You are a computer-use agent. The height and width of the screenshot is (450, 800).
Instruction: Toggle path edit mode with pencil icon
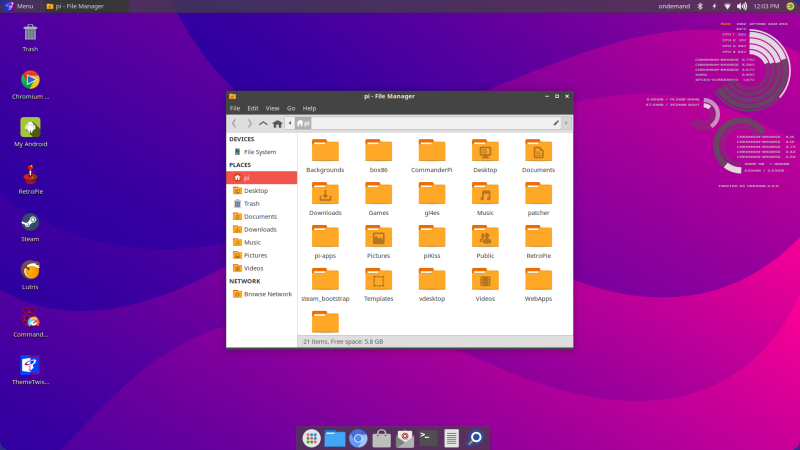click(556, 123)
